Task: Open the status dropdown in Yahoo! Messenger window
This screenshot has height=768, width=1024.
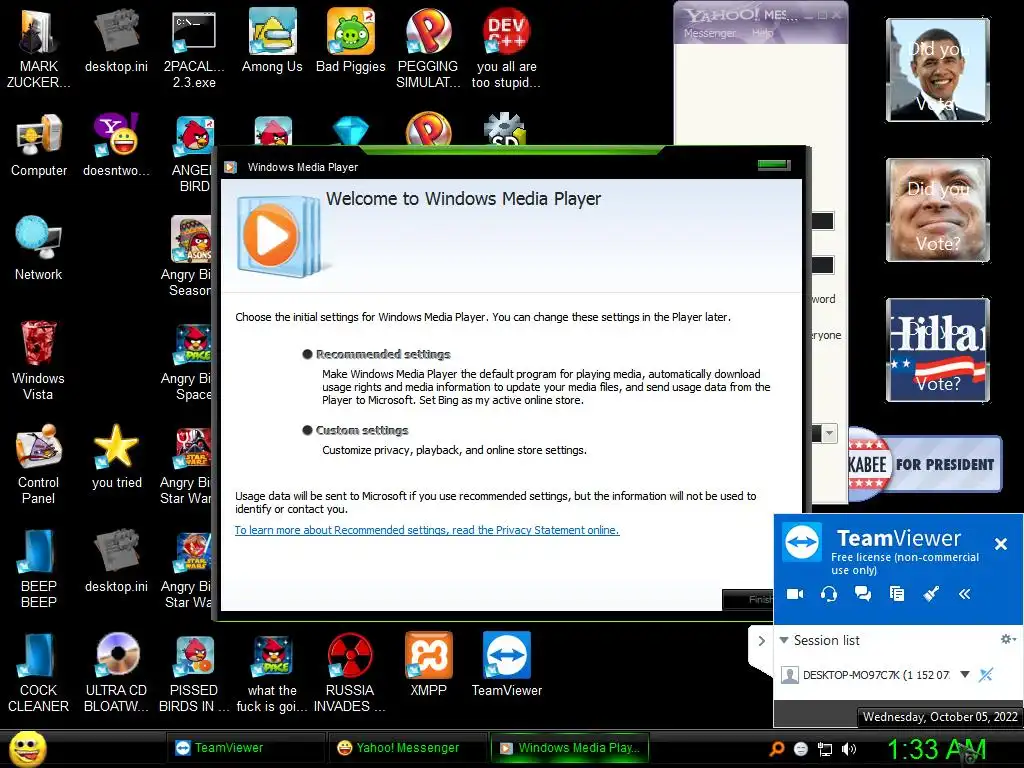Action: point(829,433)
